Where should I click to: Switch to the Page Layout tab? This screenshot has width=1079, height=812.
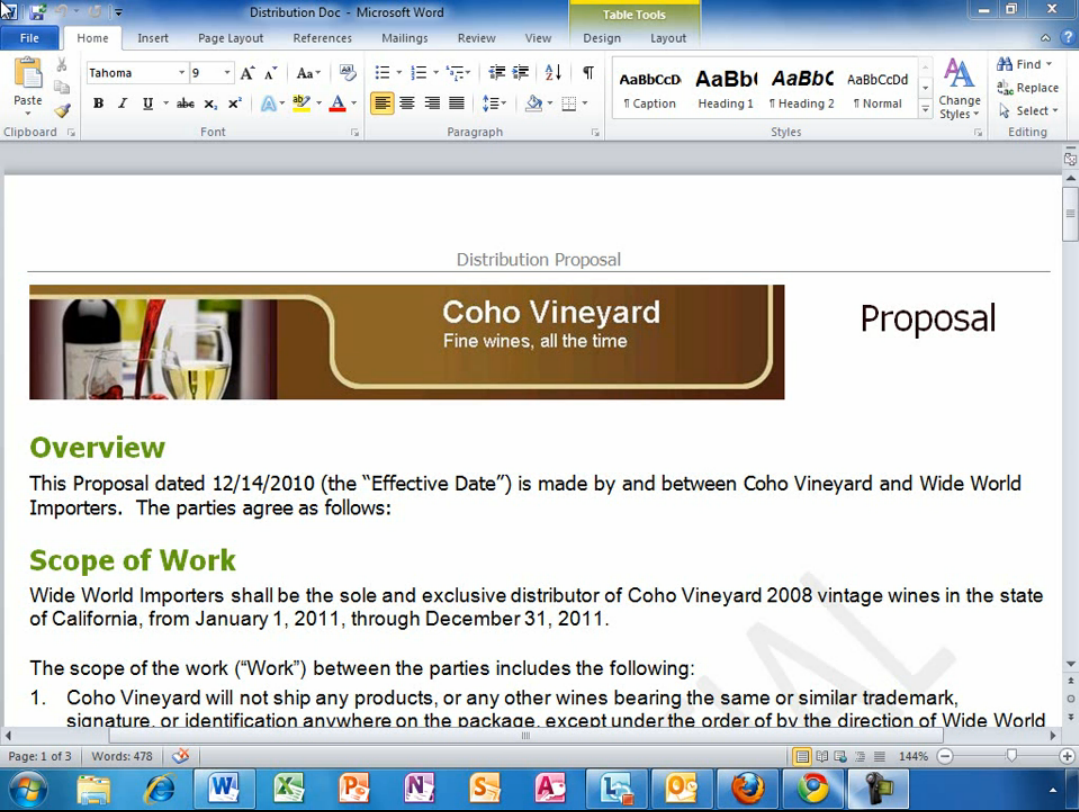point(231,39)
